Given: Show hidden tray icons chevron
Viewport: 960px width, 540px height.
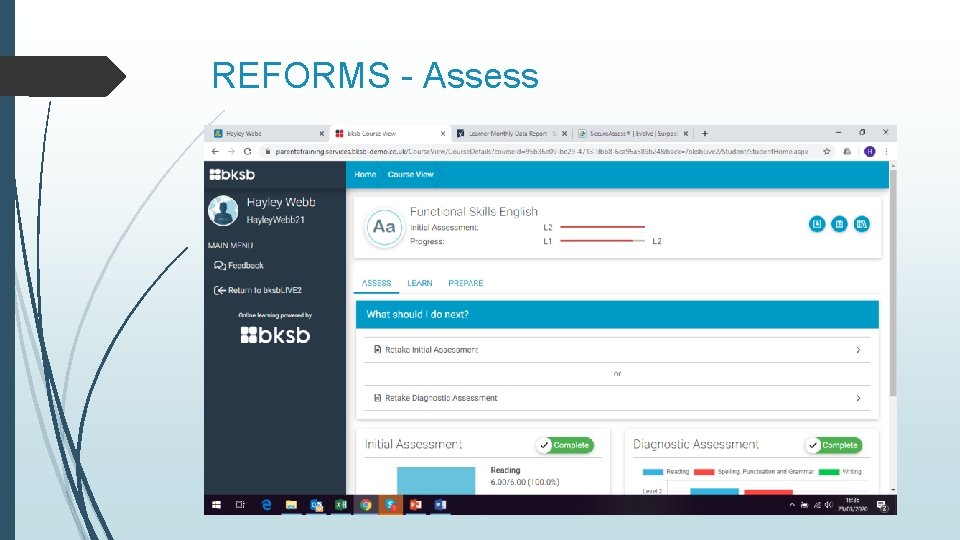Looking at the screenshot, I should (792, 505).
